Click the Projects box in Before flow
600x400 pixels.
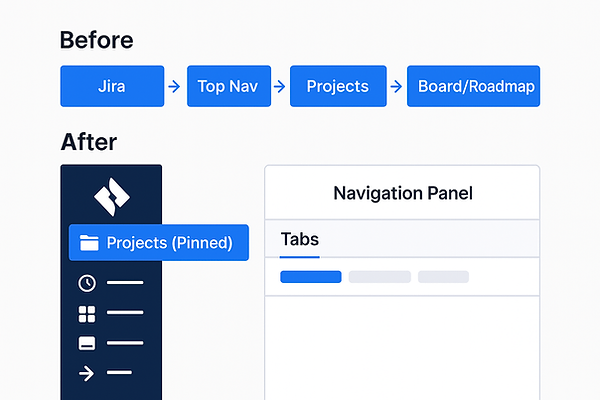point(338,86)
